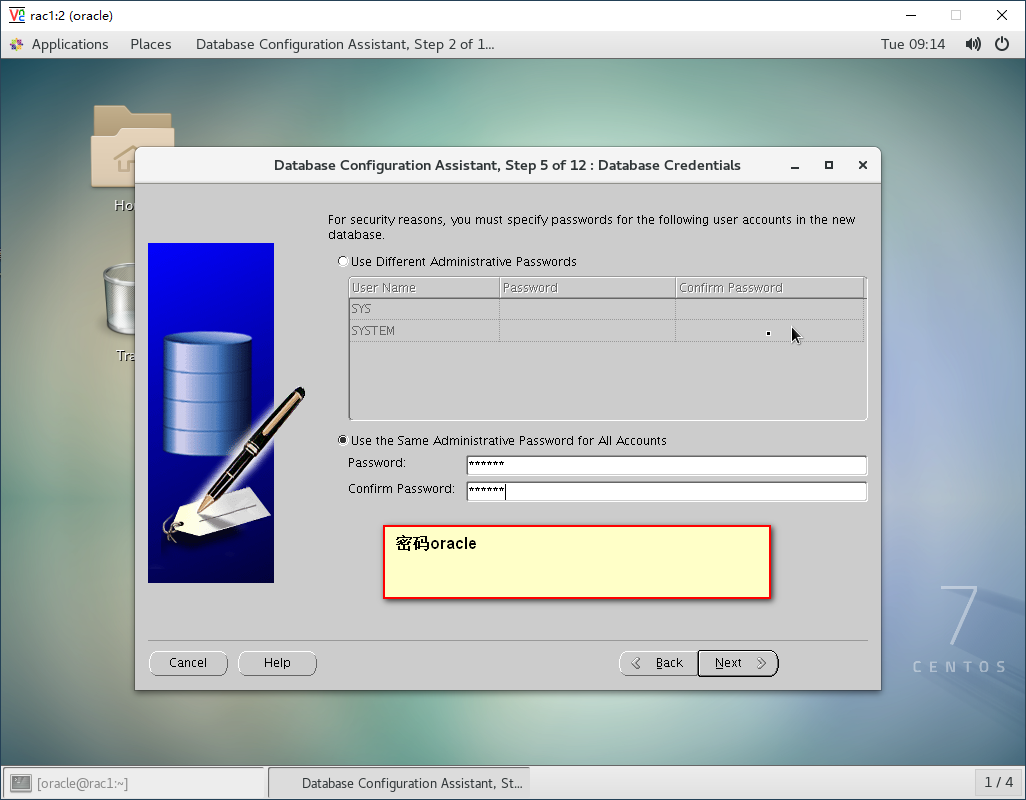The width and height of the screenshot is (1026, 800).
Task: Click the Confirm Password column header
Action: 770,288
